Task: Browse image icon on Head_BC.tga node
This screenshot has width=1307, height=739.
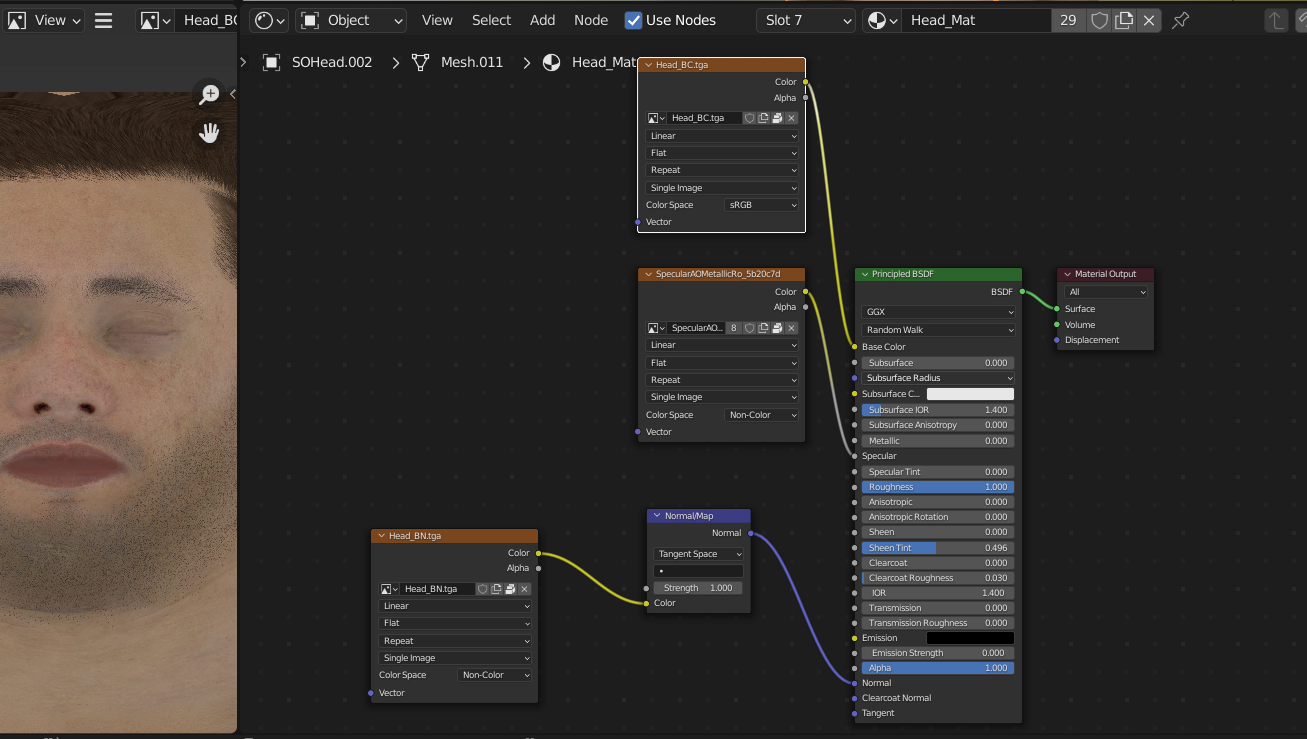Action: (x=656, y=118)
